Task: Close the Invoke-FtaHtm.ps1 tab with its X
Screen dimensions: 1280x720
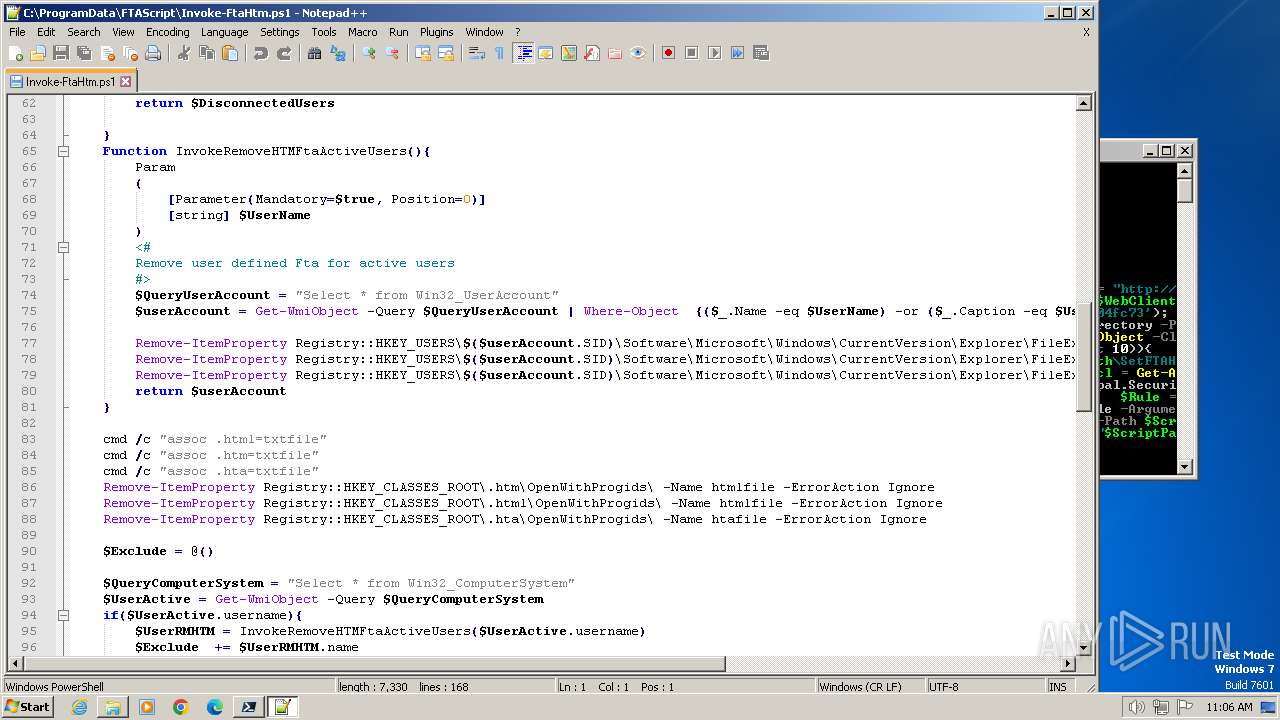Action: tap(126, 82)
